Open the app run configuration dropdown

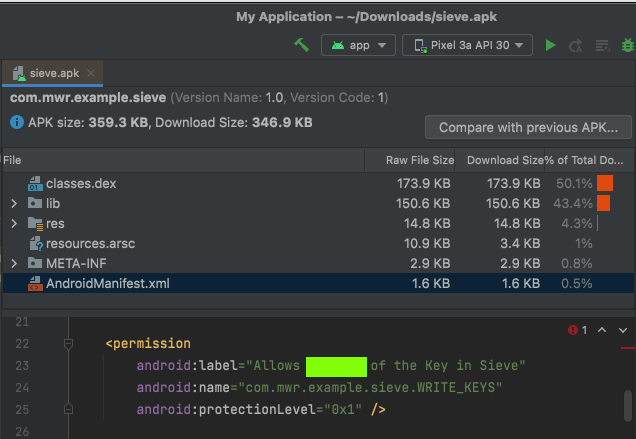point(357,45)
